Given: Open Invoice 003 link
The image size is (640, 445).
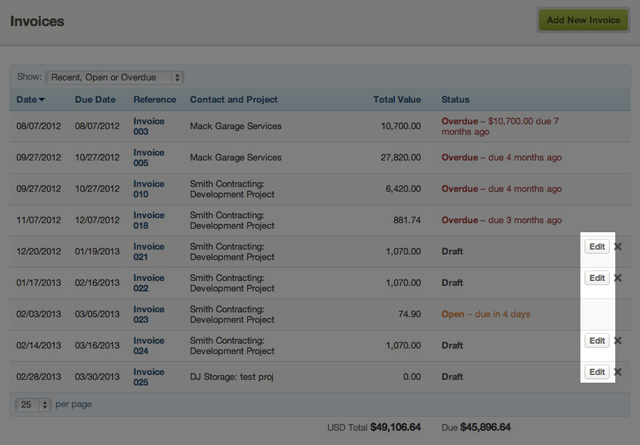Looking at the screenshot, I should (x=149, y=126).
